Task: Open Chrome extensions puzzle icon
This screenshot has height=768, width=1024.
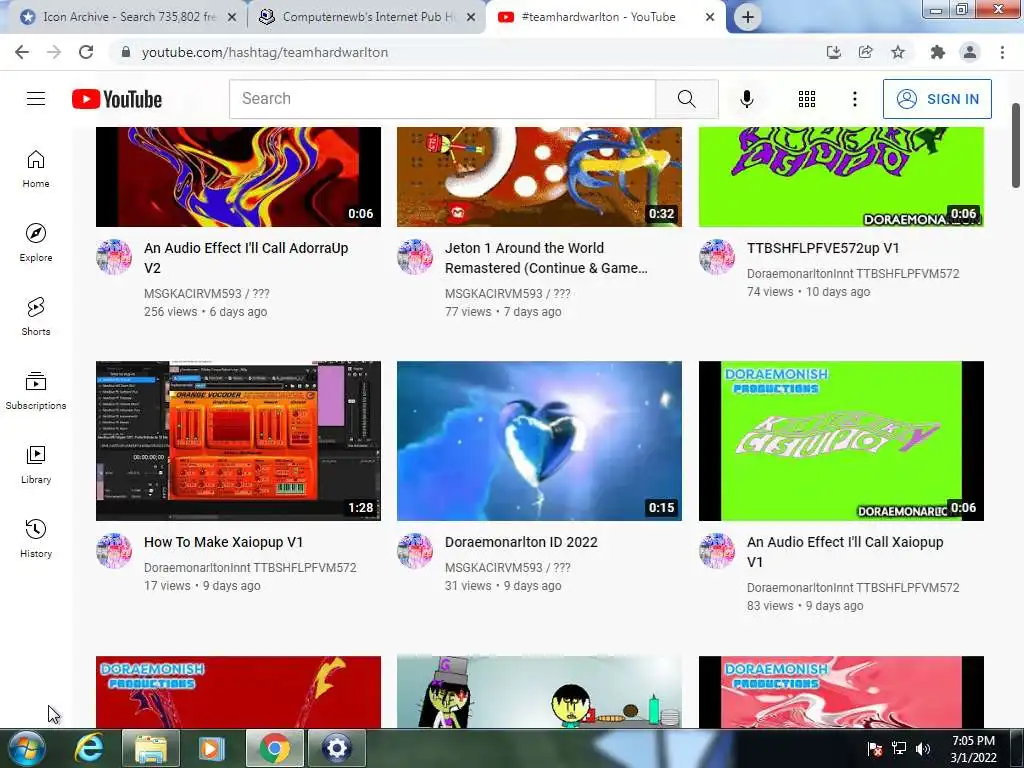Action: click(x=938, y=52)
